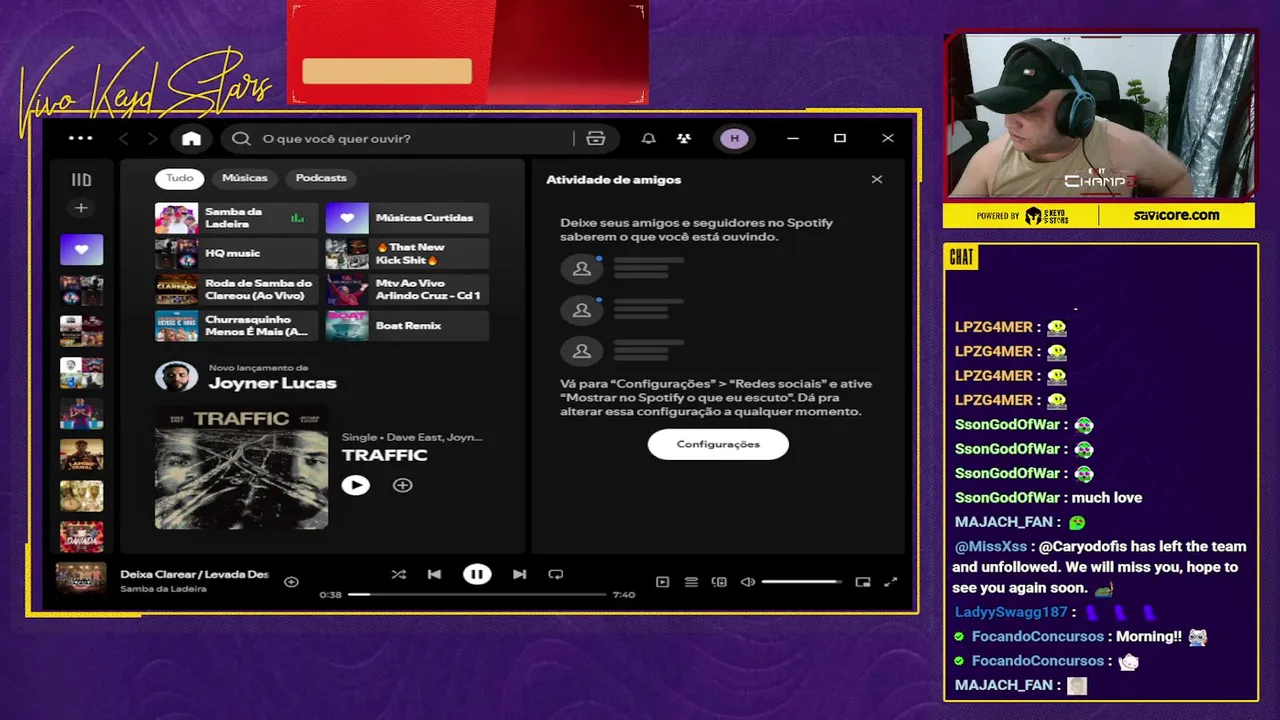Open Deixa Clarear song title
Screen dimensions: 1280x720
click(x=194, y=575)
